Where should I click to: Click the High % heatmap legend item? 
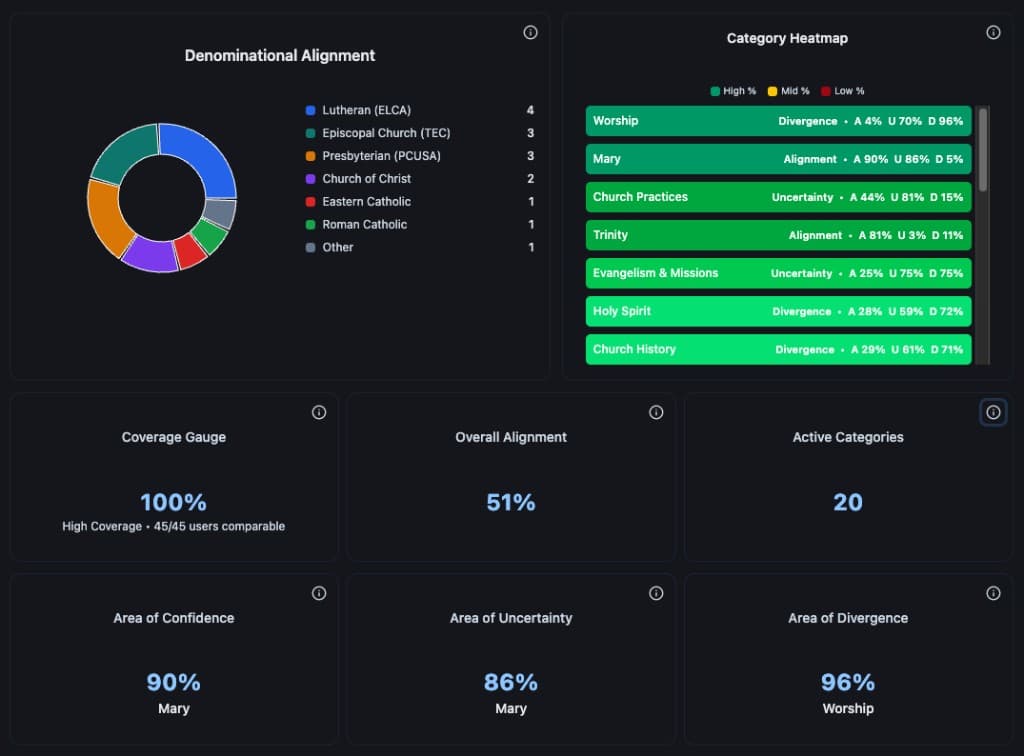(733, 91)
